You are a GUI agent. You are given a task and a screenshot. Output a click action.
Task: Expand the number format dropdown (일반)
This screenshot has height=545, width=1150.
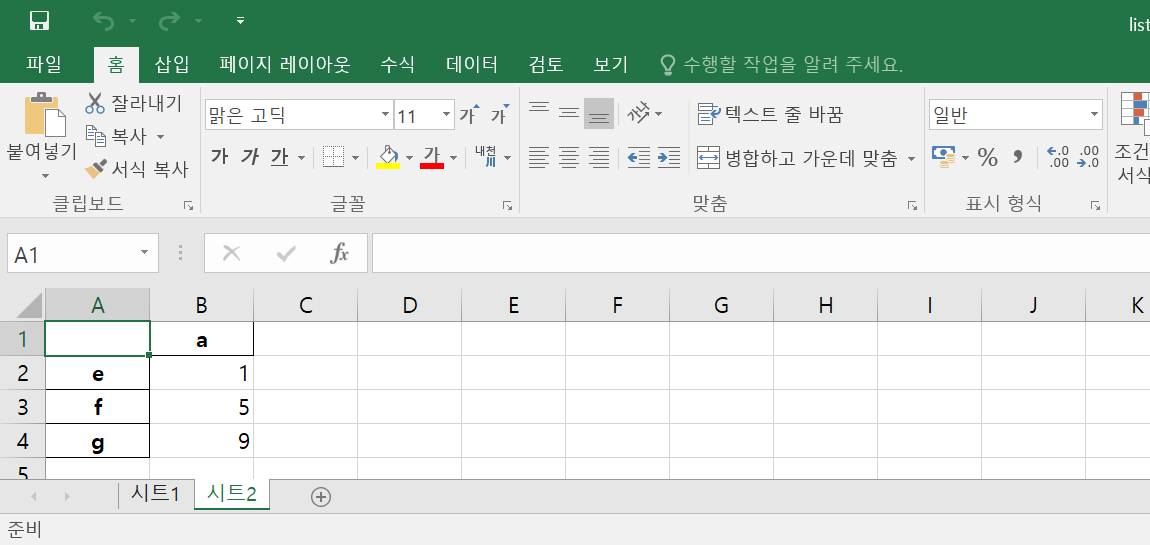coord(1092,115)
